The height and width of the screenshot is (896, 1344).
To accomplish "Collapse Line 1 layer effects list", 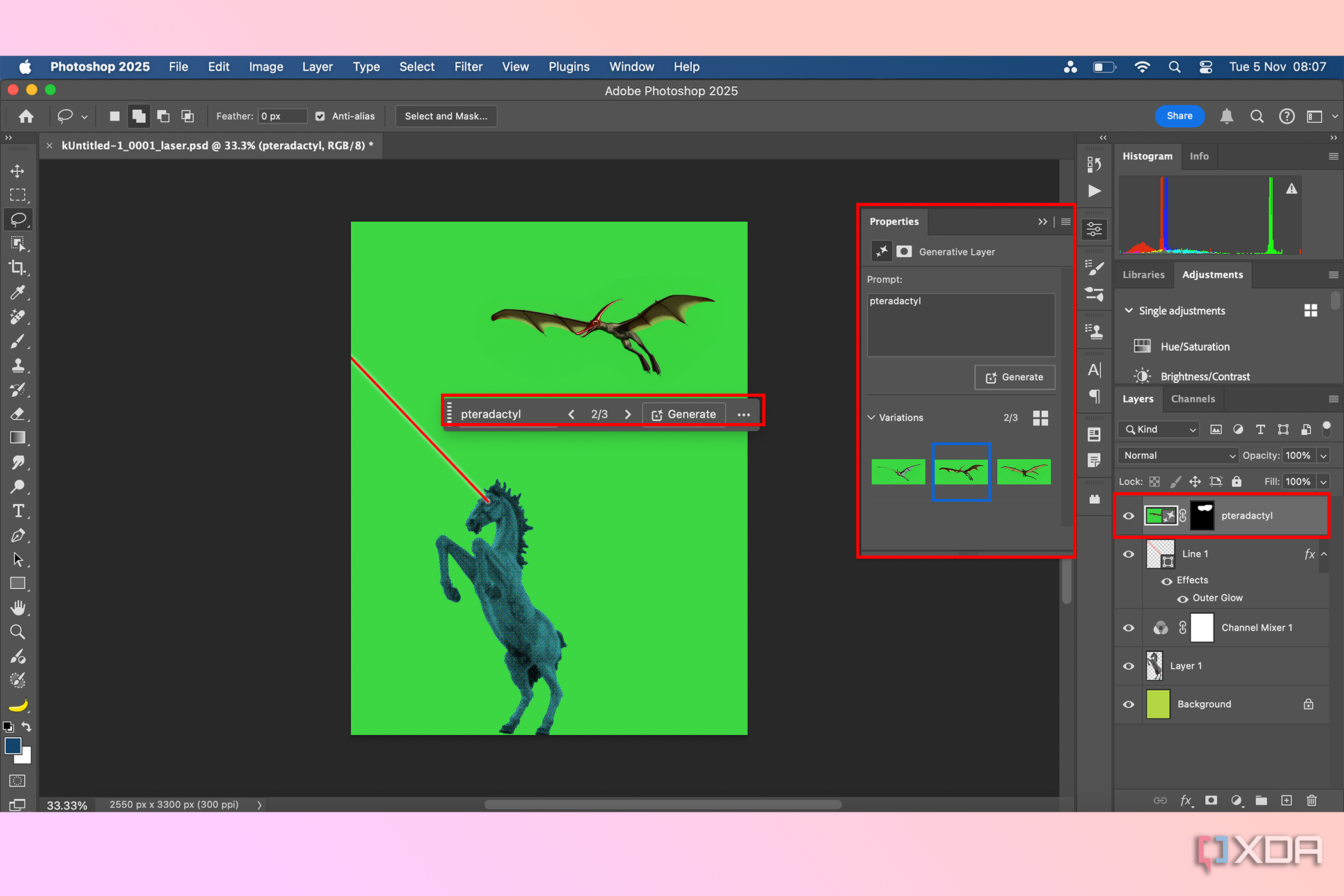I will (x=1324, y=554).
